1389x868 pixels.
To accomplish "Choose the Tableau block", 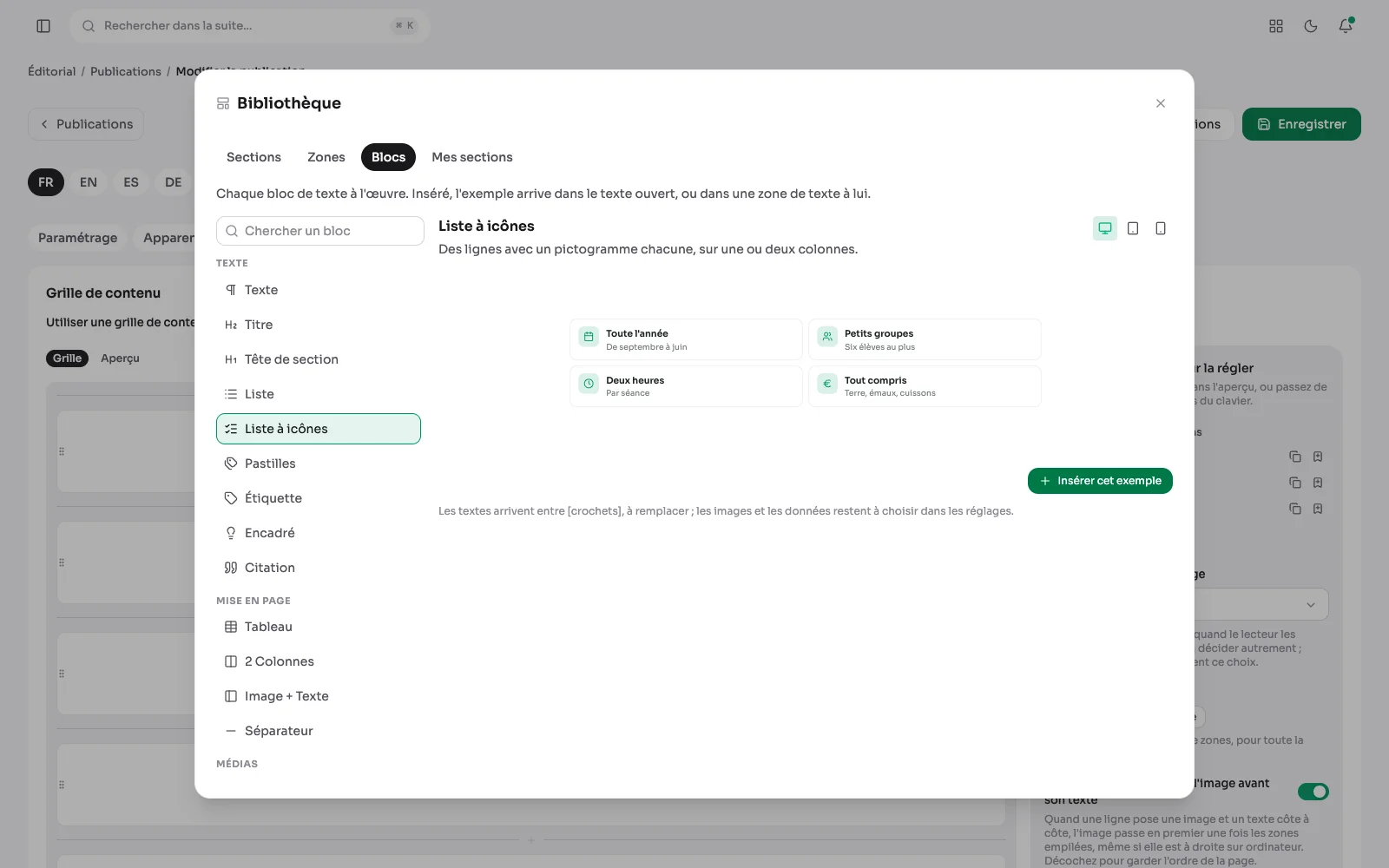I will tap(319, 627).
